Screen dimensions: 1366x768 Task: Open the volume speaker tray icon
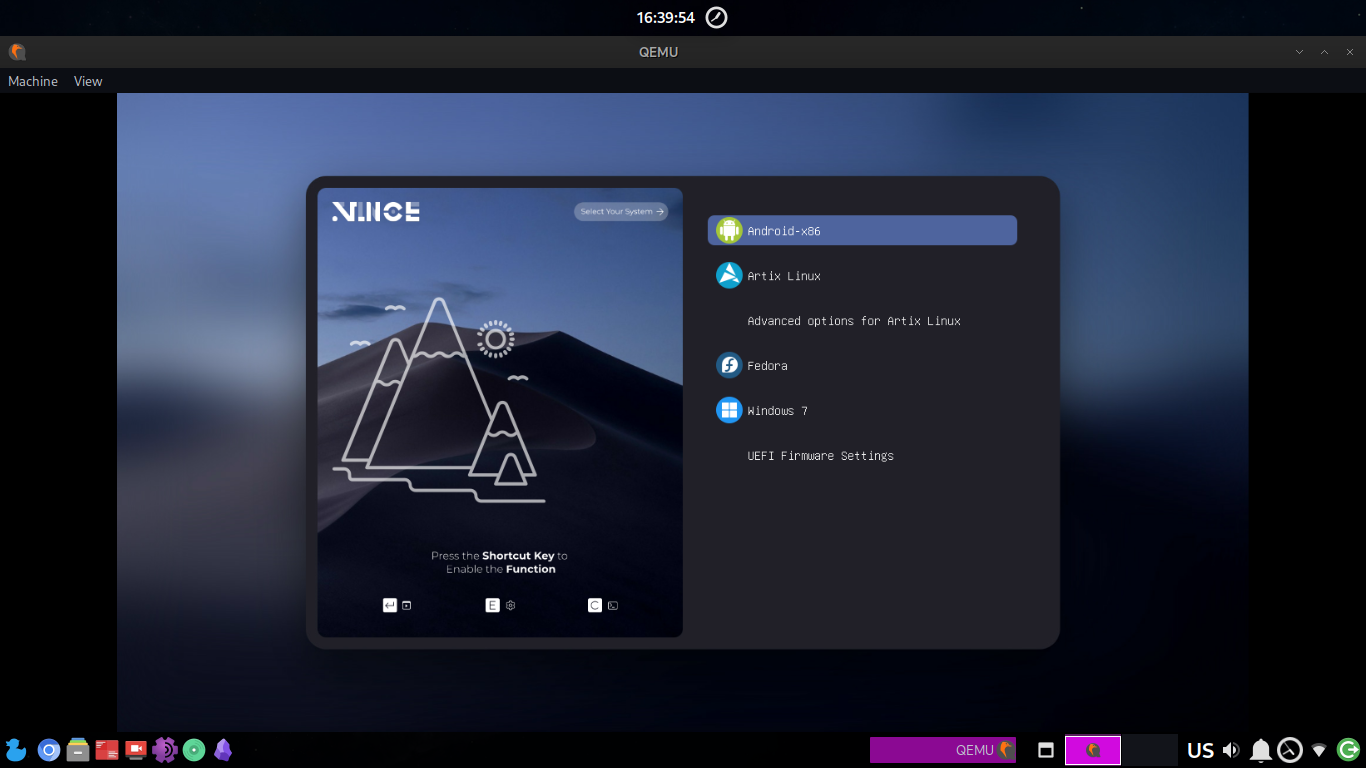click(x=1231, y=750)
